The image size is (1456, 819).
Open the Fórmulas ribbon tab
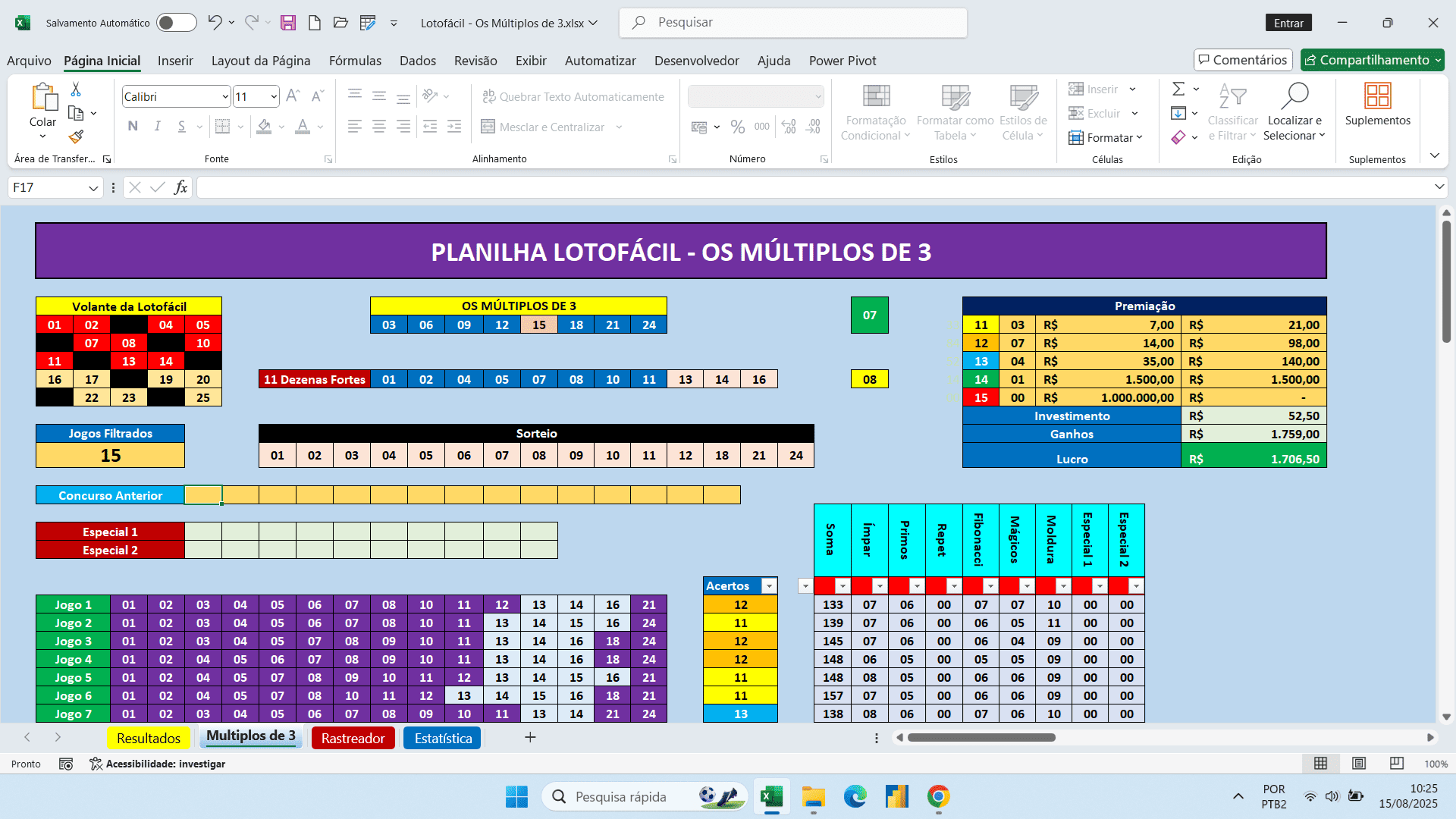pos(355,61)
